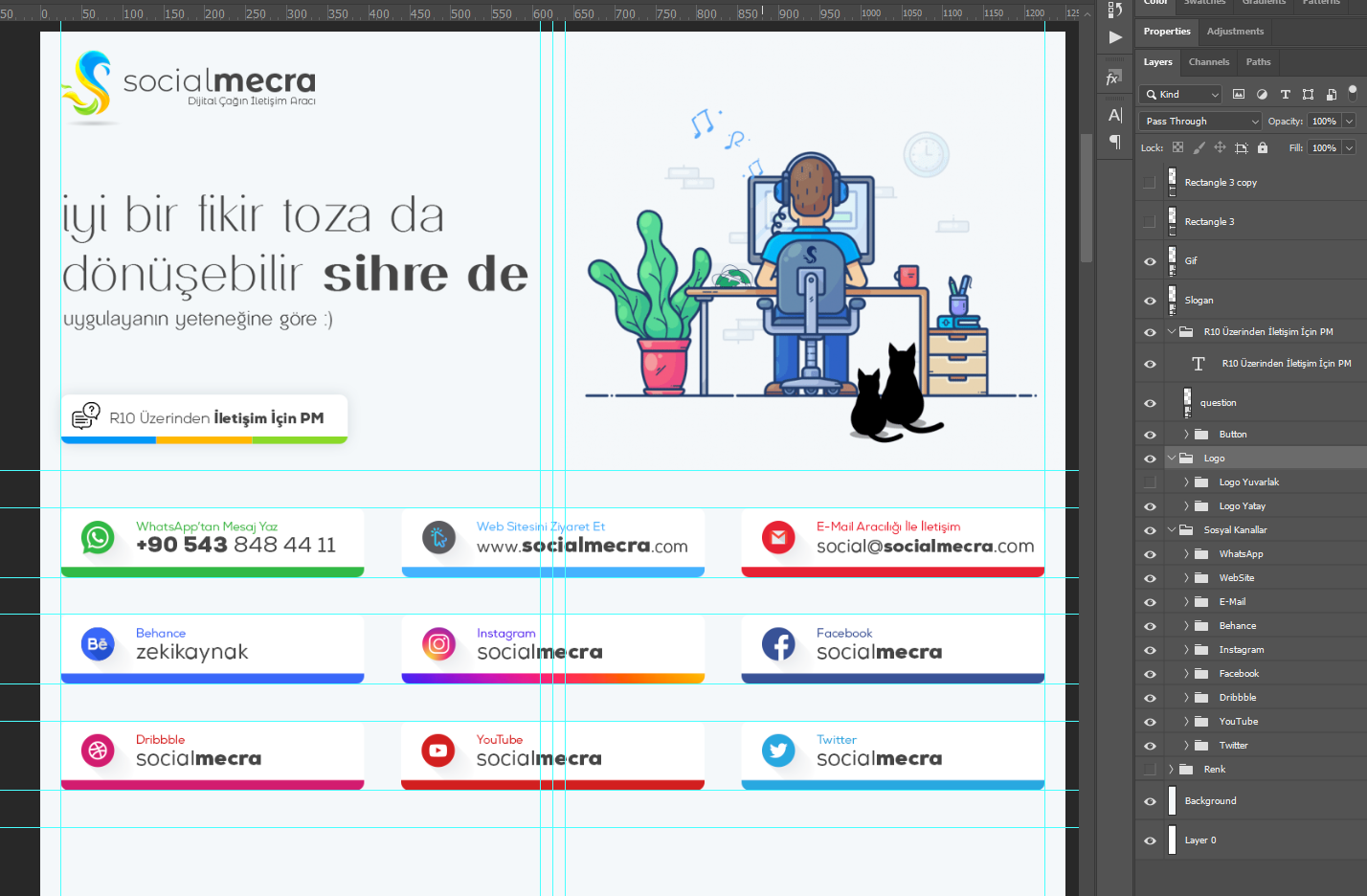The height and width of the screenshot is (896, 1367).
Task: Lock transparent pixels checkerboard icon
Action: pyautogui.click(x=1177, y=147)
